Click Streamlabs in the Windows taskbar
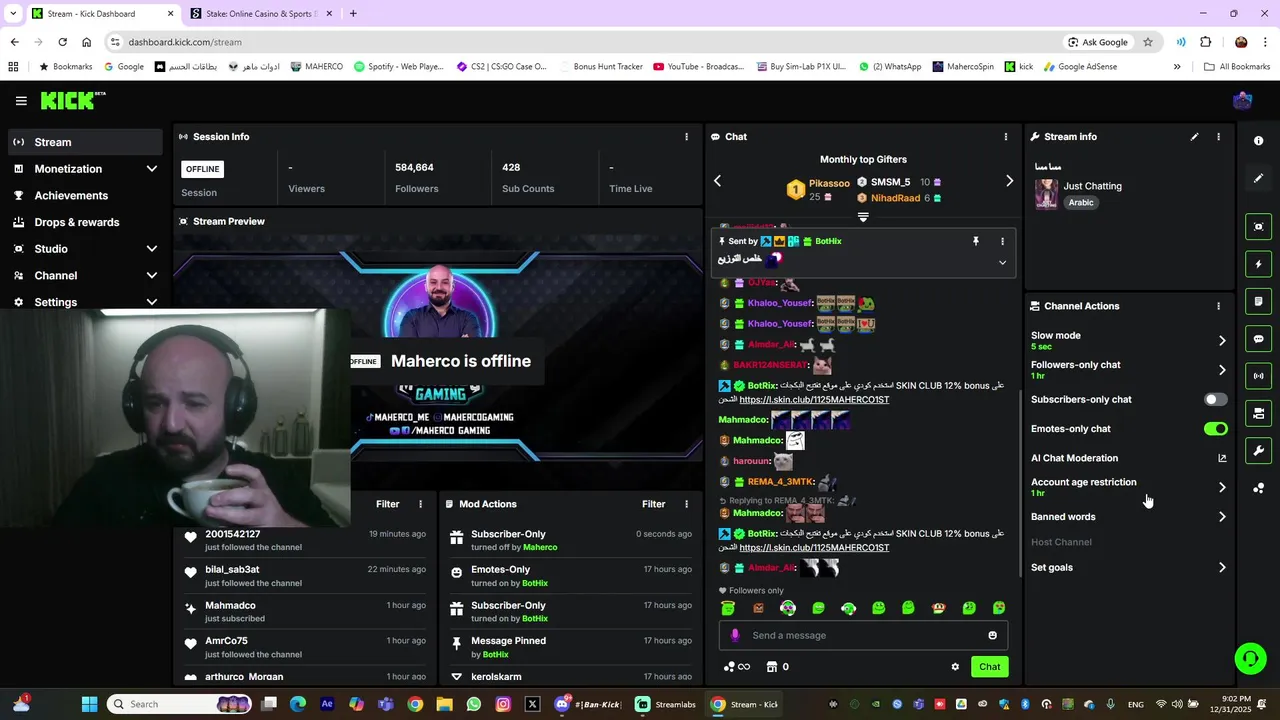 click(x=665, y=704)
